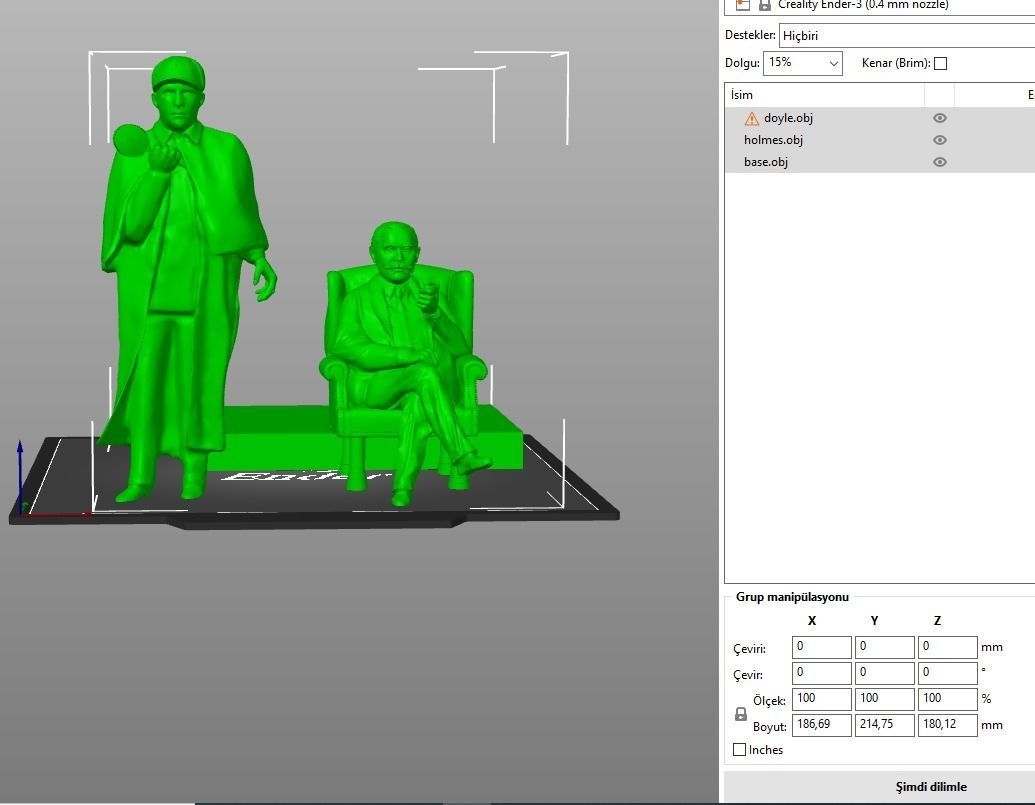Hide the holmes.obj object
1035x805 pixels.
pos(940,140)
